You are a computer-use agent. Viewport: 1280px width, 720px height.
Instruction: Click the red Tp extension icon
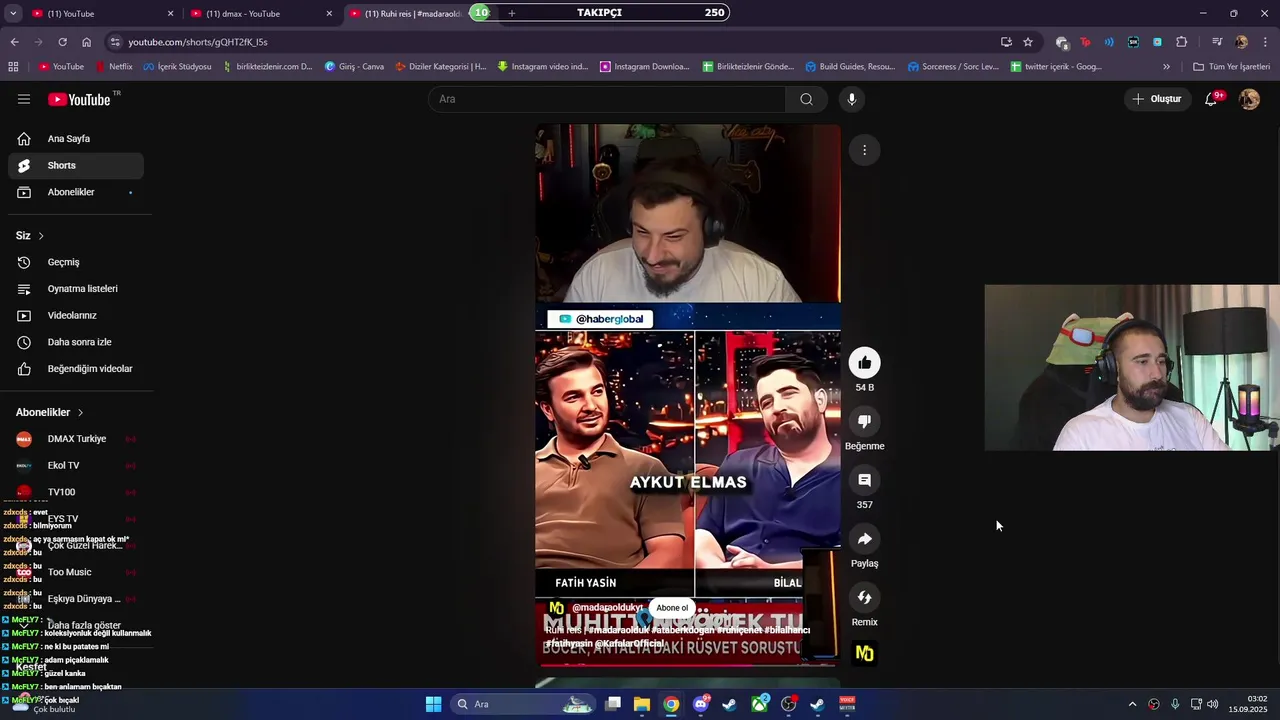tap(1085, 42)
